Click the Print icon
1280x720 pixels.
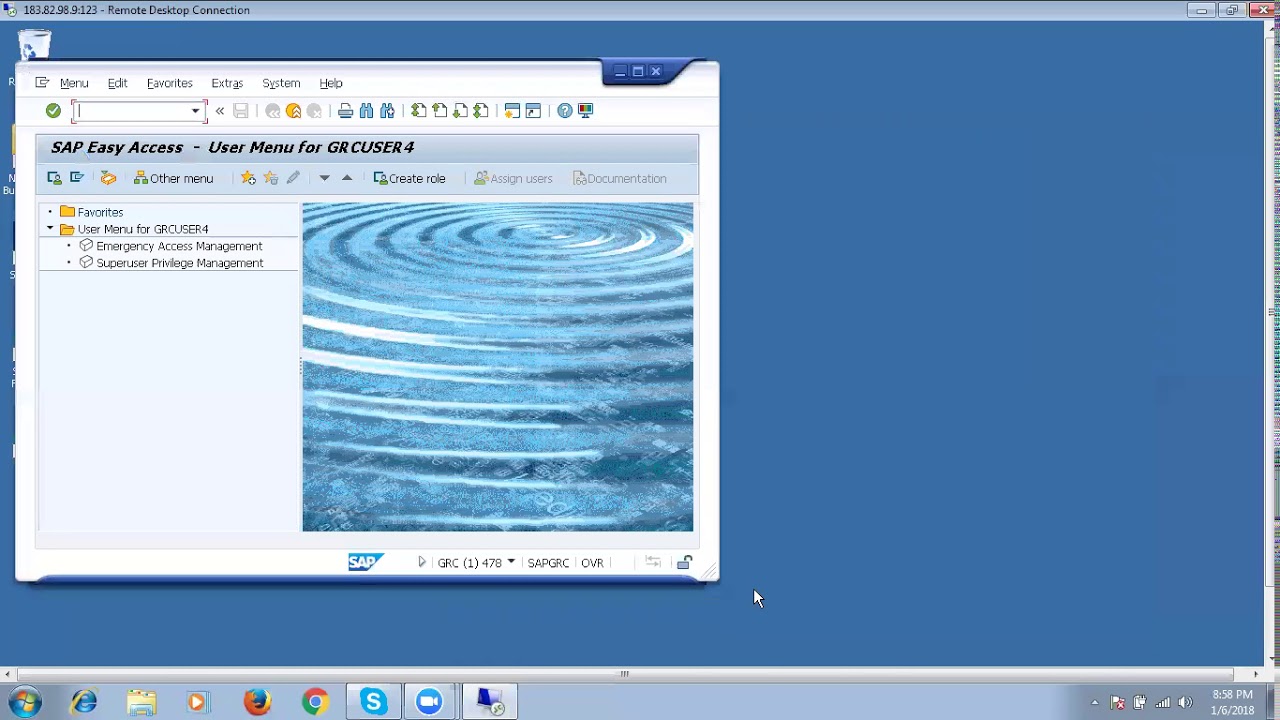click(345, 111)
